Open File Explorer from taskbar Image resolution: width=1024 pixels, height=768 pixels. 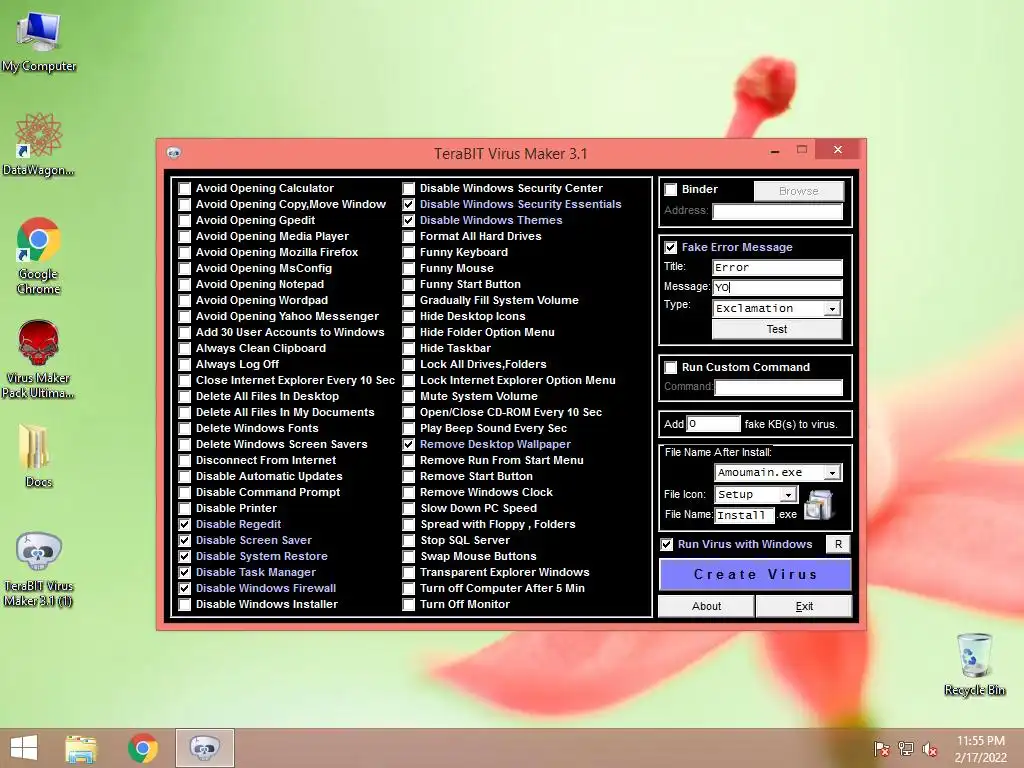pos(81,748)
